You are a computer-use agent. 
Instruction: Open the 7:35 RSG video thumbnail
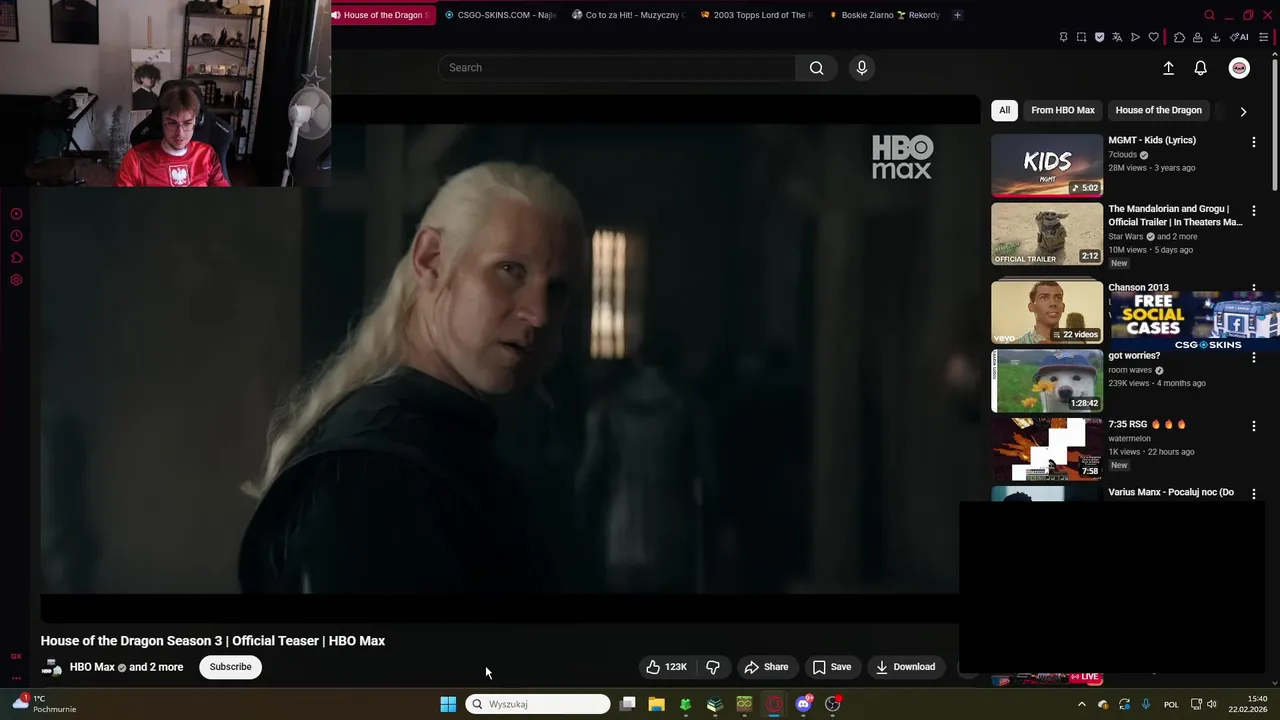pyautogui.click(x=1047, y=449)
